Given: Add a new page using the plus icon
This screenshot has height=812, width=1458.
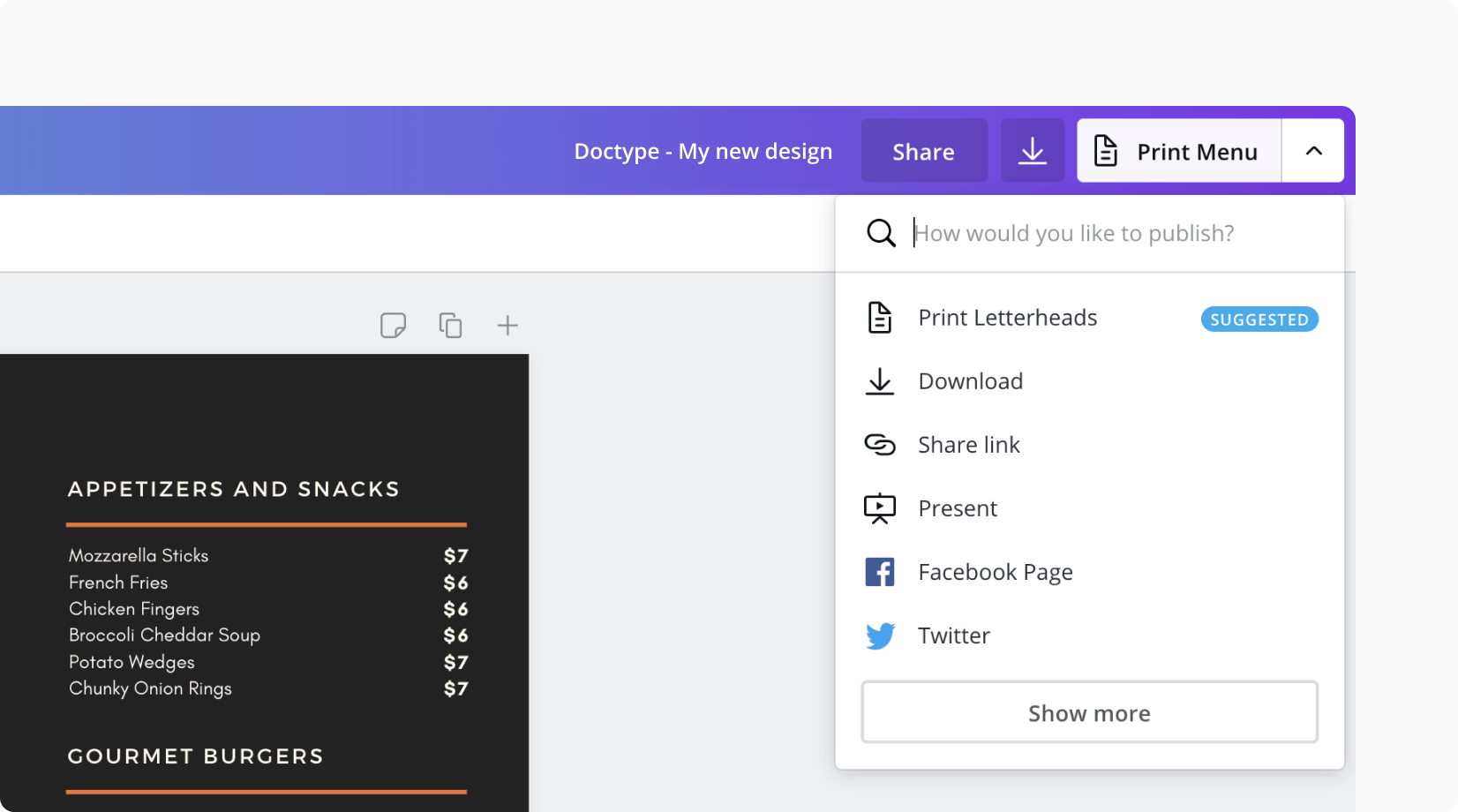Looking at the screenshot, I should [x=507, y=326].
